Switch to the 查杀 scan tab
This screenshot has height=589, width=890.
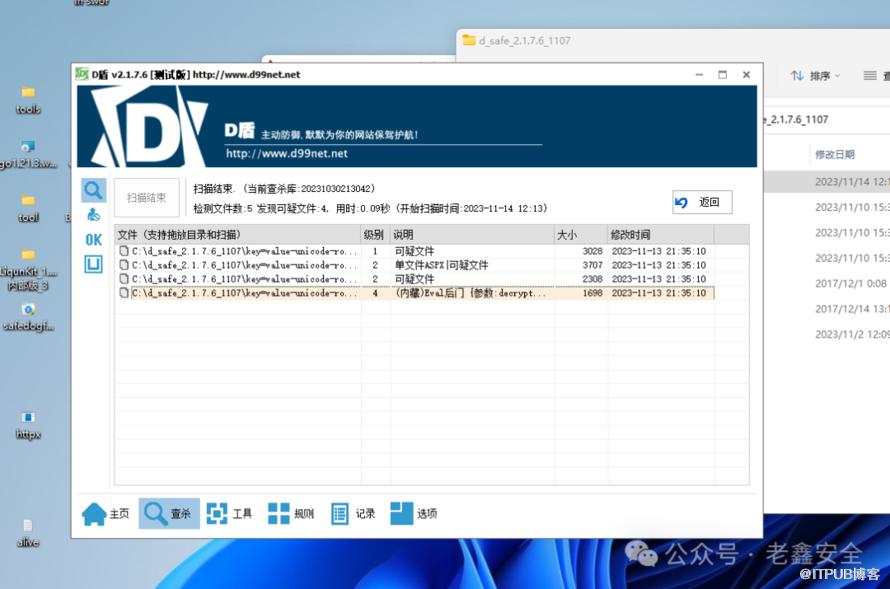coord(168,513)
